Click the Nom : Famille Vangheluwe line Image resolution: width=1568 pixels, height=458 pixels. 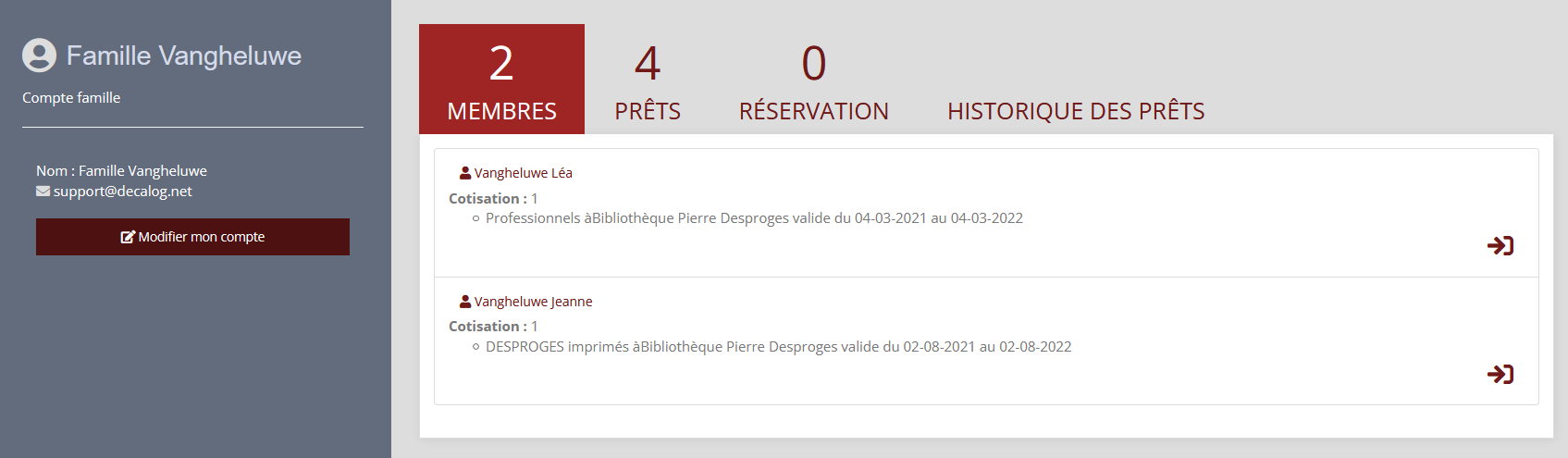(x=121, y=171)
